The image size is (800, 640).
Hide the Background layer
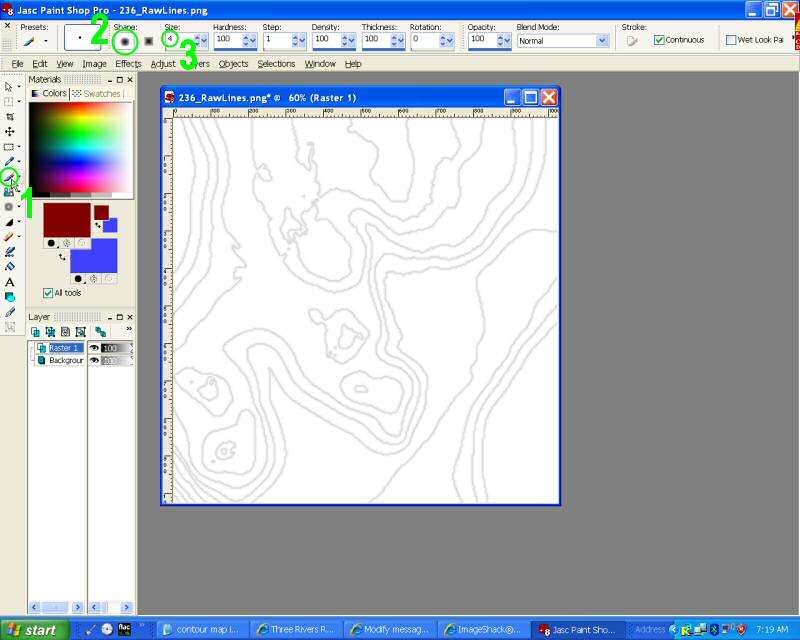click(94, 360)
